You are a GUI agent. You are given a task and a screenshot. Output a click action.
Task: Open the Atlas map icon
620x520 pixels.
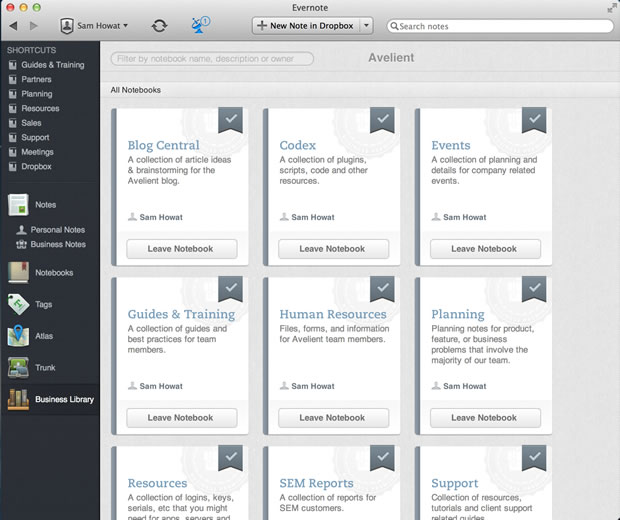click(18, 336)
